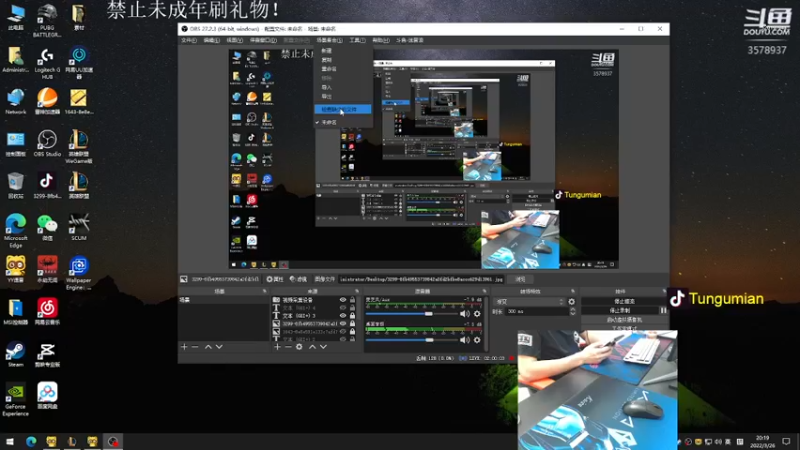Image resolution: width=800 pixels, height=450 pixels.
Task: Add a new source with plus icon
Action: [277, 347]
